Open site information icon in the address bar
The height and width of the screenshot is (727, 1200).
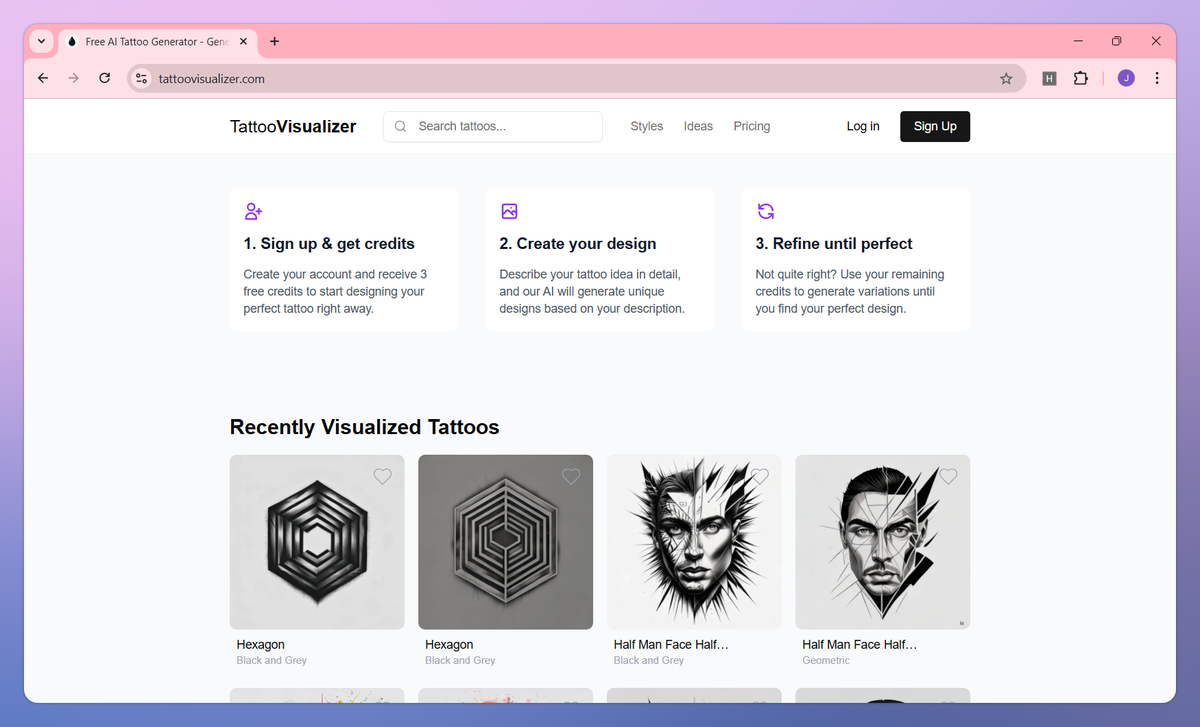click(x=140, y=78)
